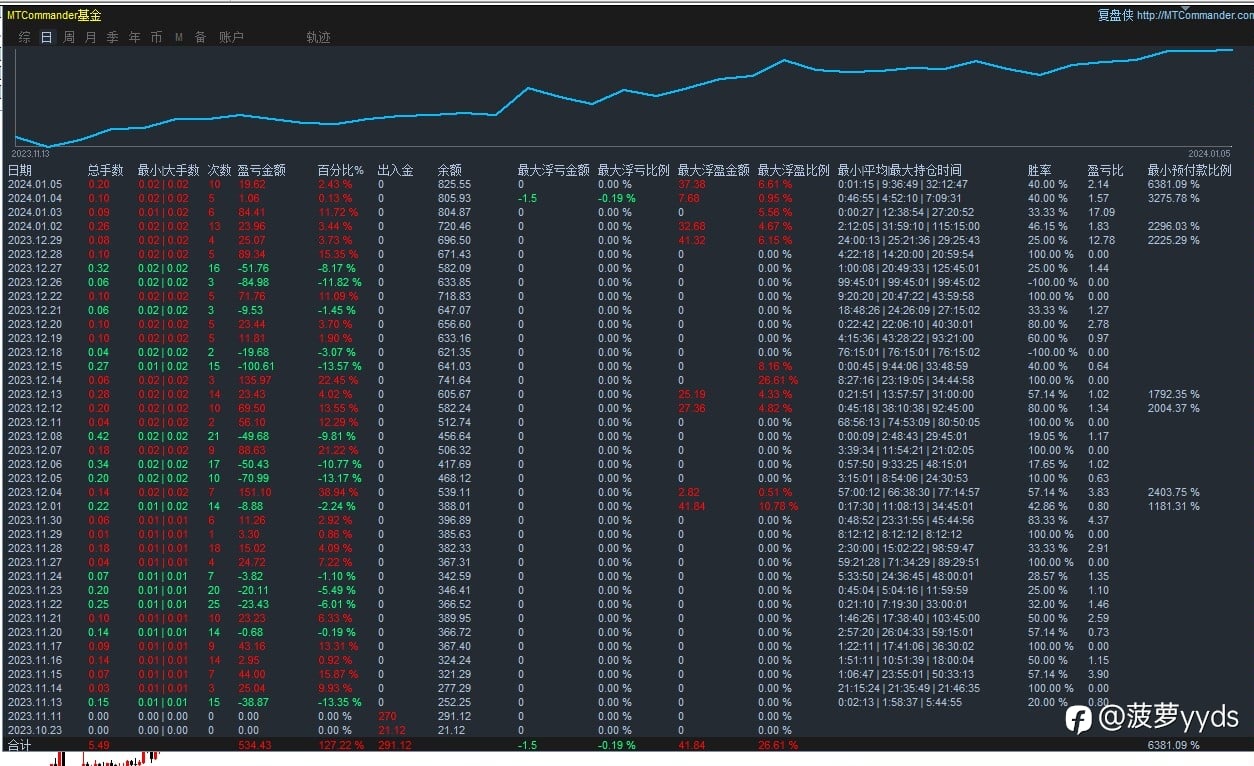Click the 最大浮亏比例 column header
This screenshot has height=766, width=1254.
633,170
